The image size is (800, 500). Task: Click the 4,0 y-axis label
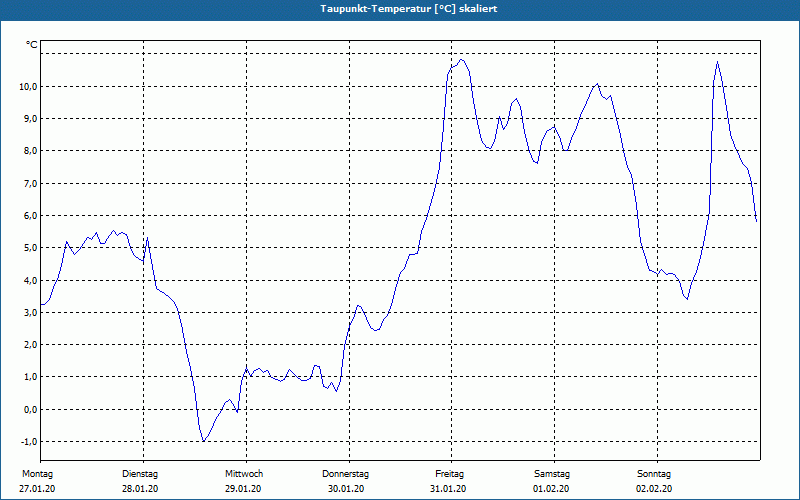click(x=30, y=280)
